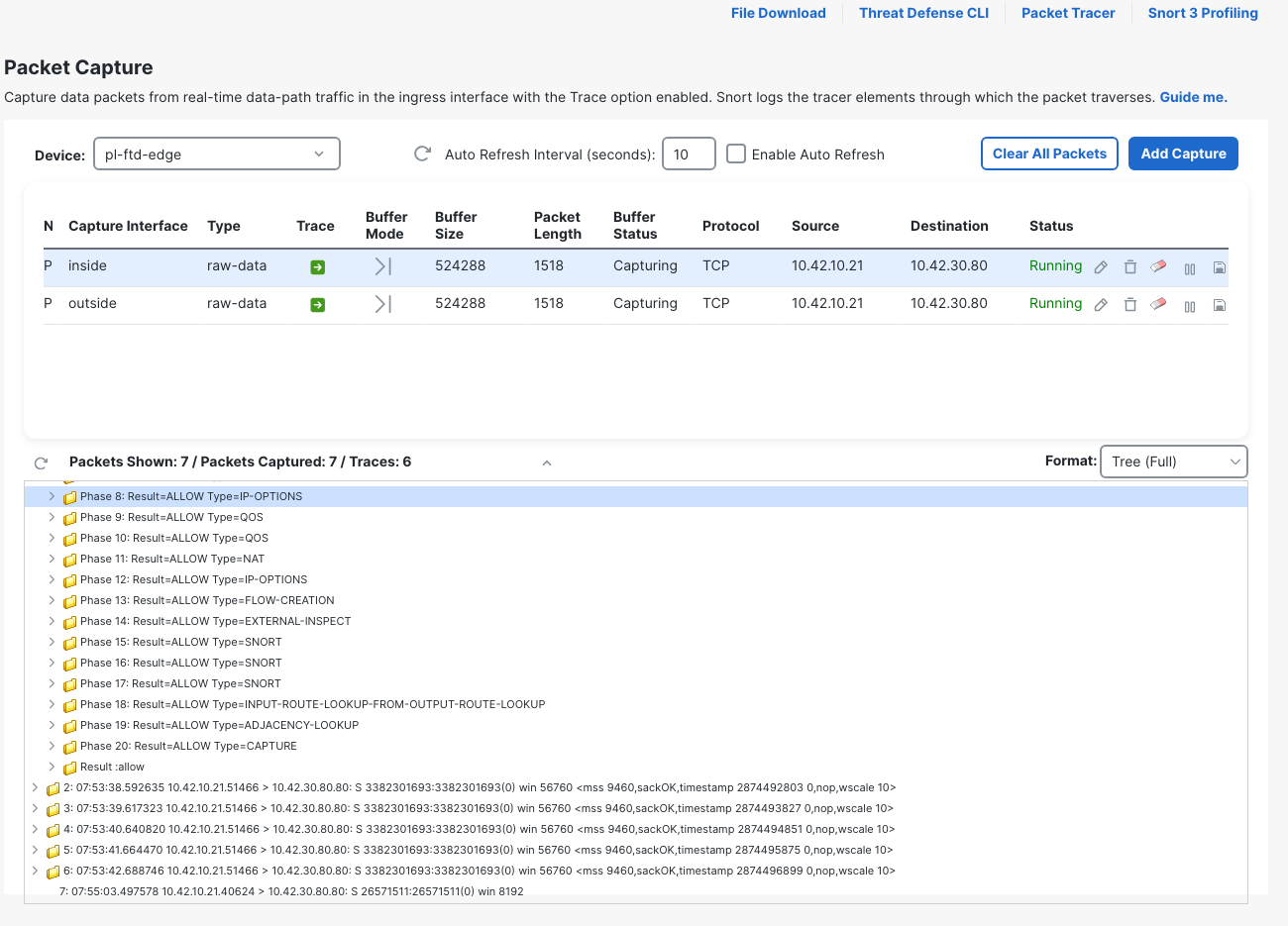Switch to Threat Defense CLI tab

pyautogui.click(x=923, y=13)
